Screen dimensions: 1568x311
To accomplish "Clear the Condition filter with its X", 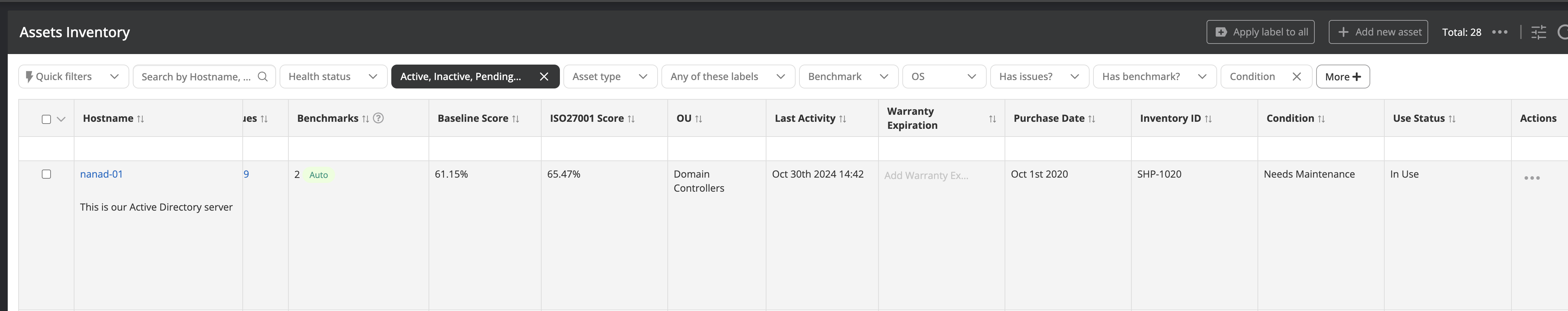I will point(1296,77).
